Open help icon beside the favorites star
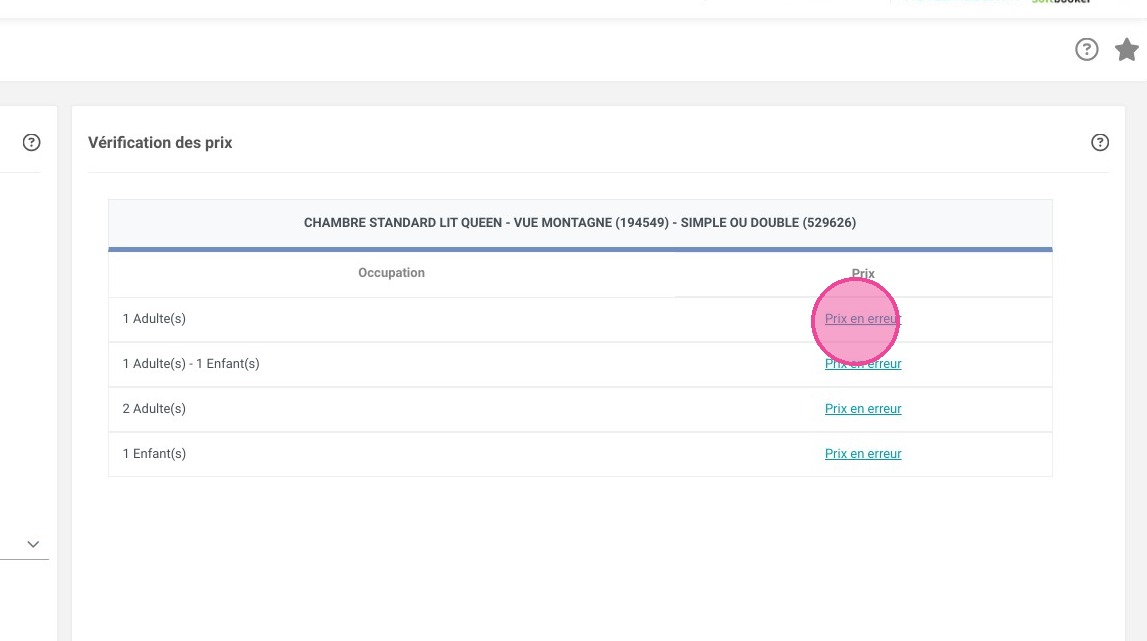The height and width of the screenshot is (641, 1147). pyautogui.click(x=1086, y=50)
